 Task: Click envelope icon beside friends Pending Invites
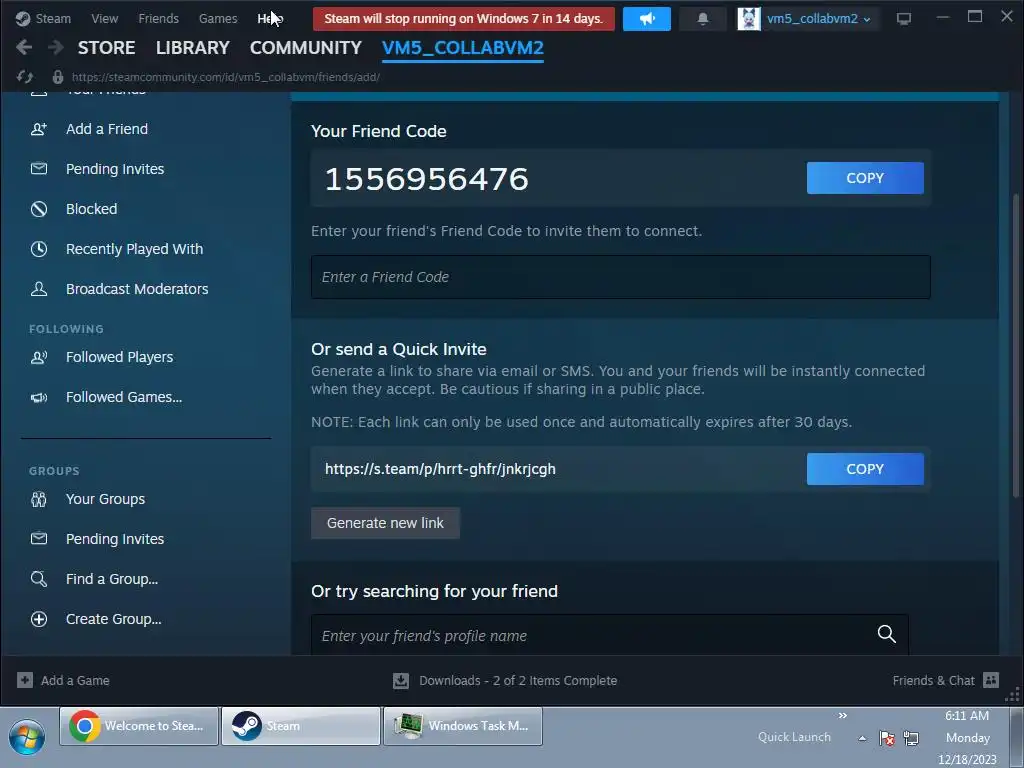click(x=39, y=169)
